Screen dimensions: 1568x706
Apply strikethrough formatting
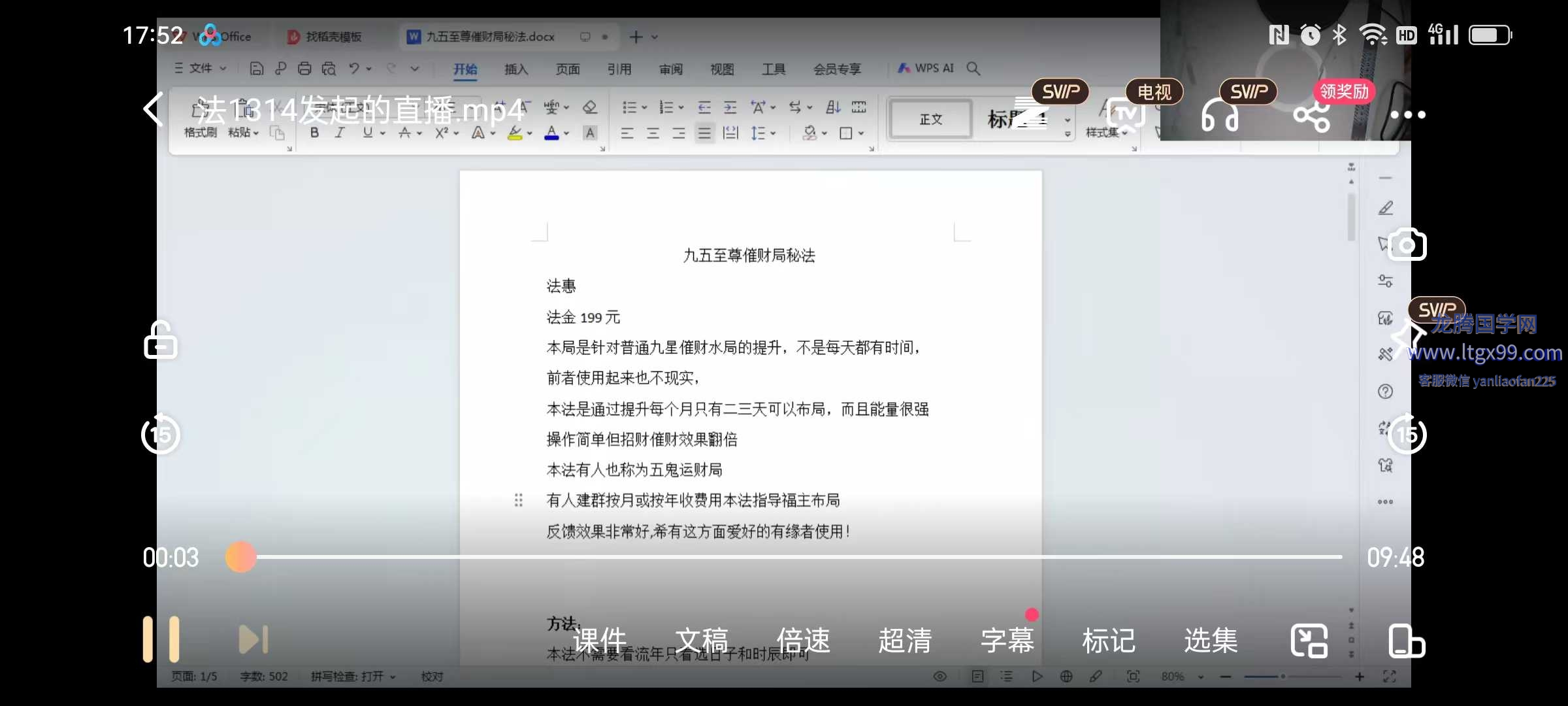[405, 133]
